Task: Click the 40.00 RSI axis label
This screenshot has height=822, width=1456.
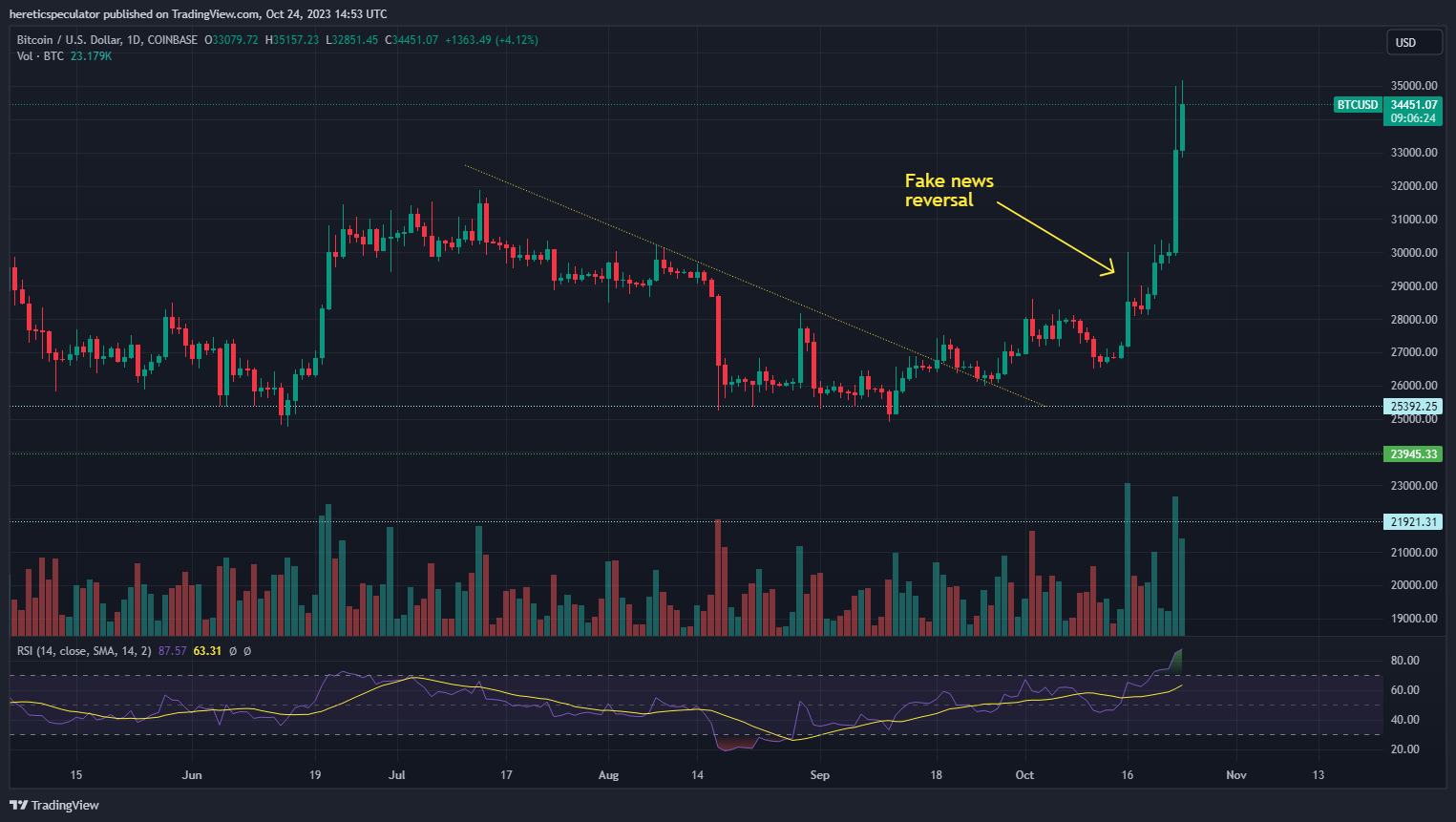Action: point(1404,720)
